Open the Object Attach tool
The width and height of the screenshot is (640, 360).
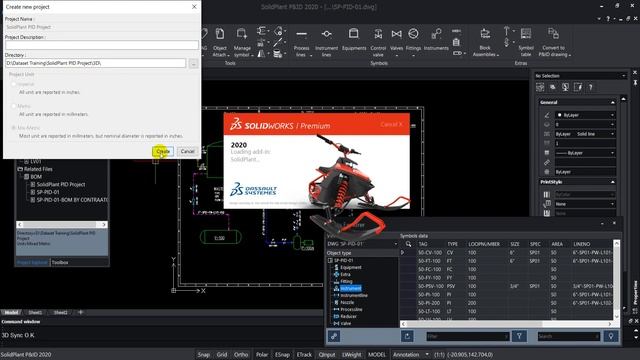pos(220,42)
